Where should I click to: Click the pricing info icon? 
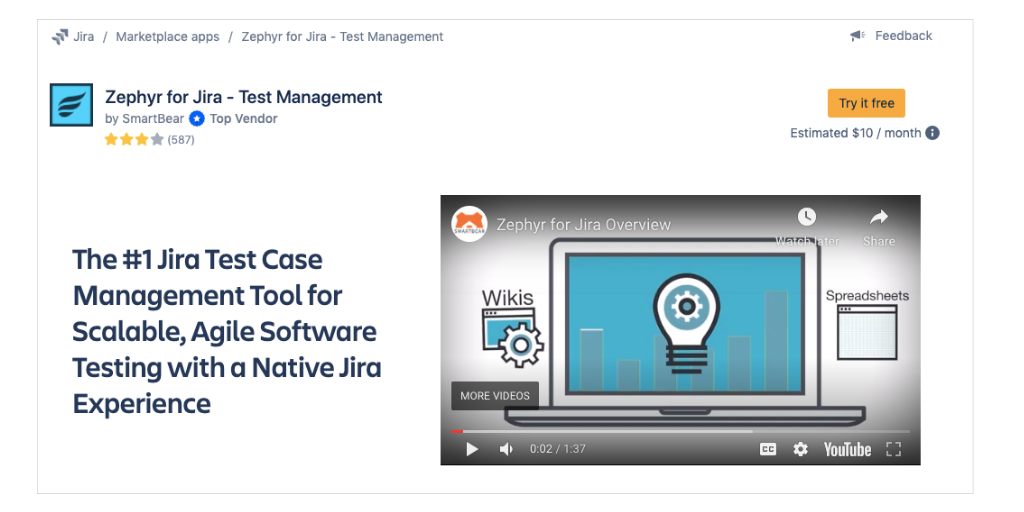point(933,133)
